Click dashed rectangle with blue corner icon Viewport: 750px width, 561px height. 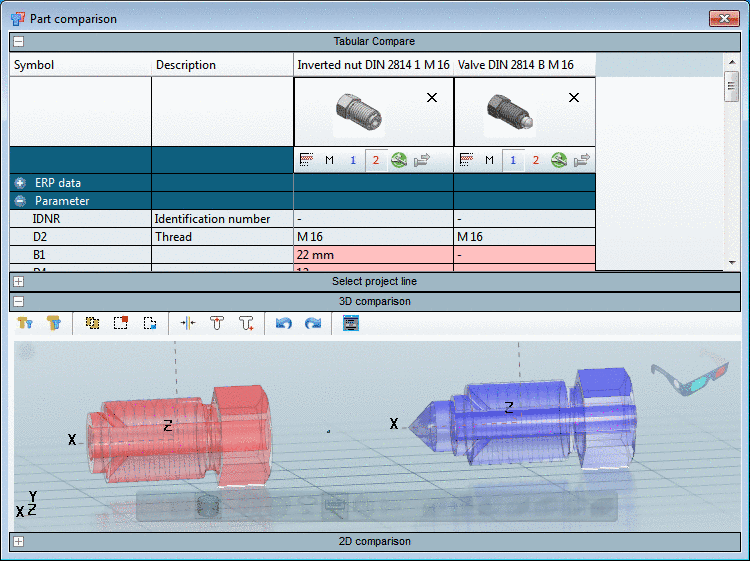click(150, 324)
